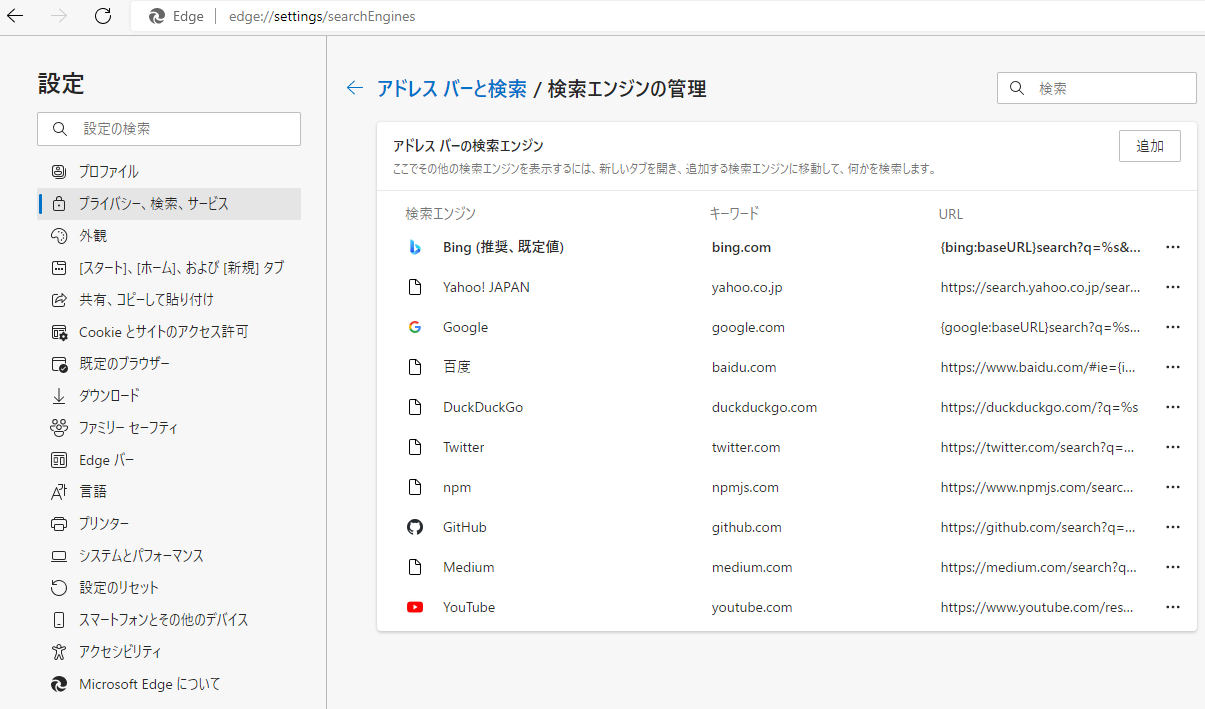Open [スタート]、[ホーム]、および [新規] タブ settings
The width and height of the screenshot is (1205, 709).
169,267
